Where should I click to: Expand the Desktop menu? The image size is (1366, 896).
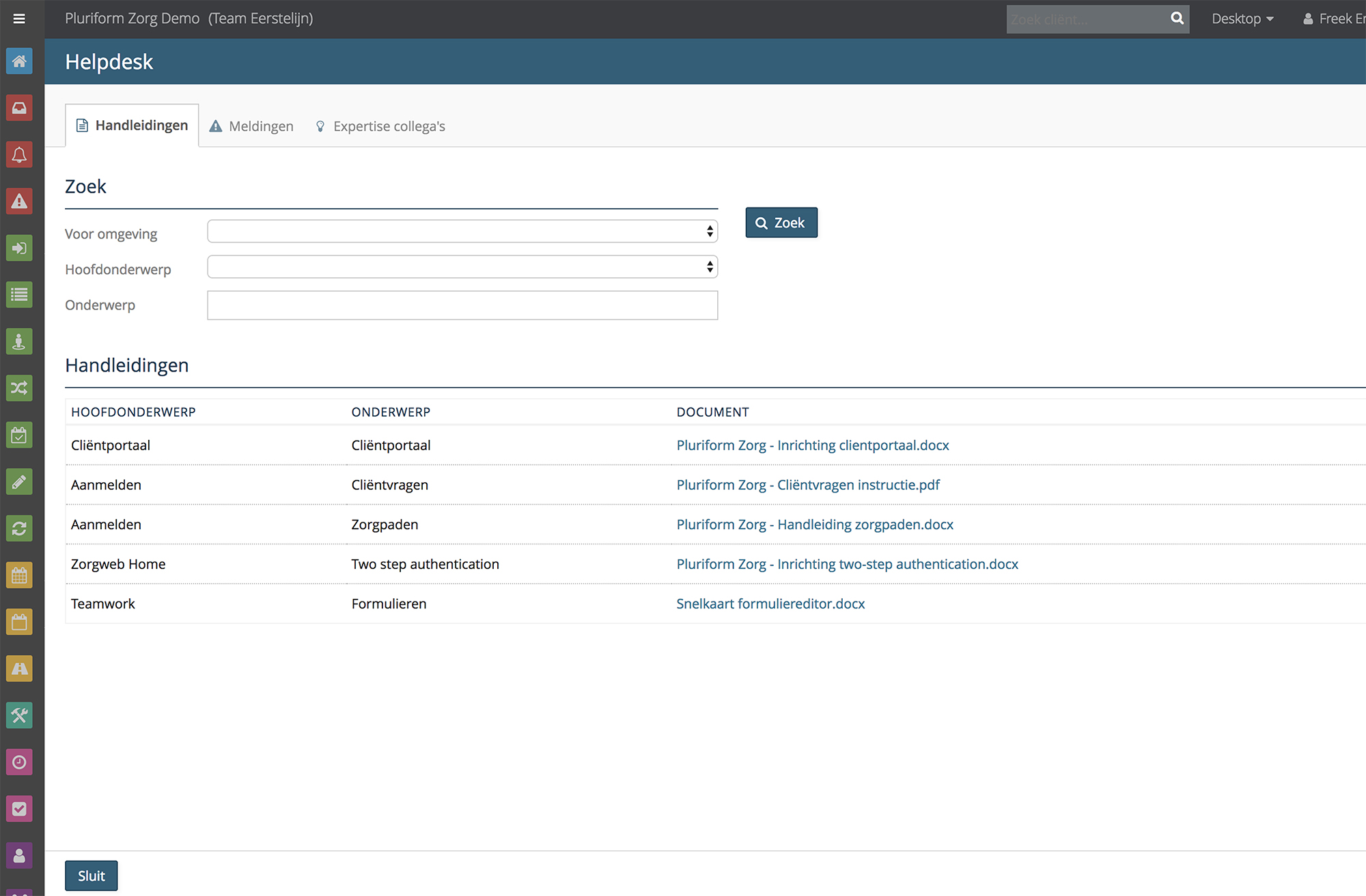point(1242,18)
